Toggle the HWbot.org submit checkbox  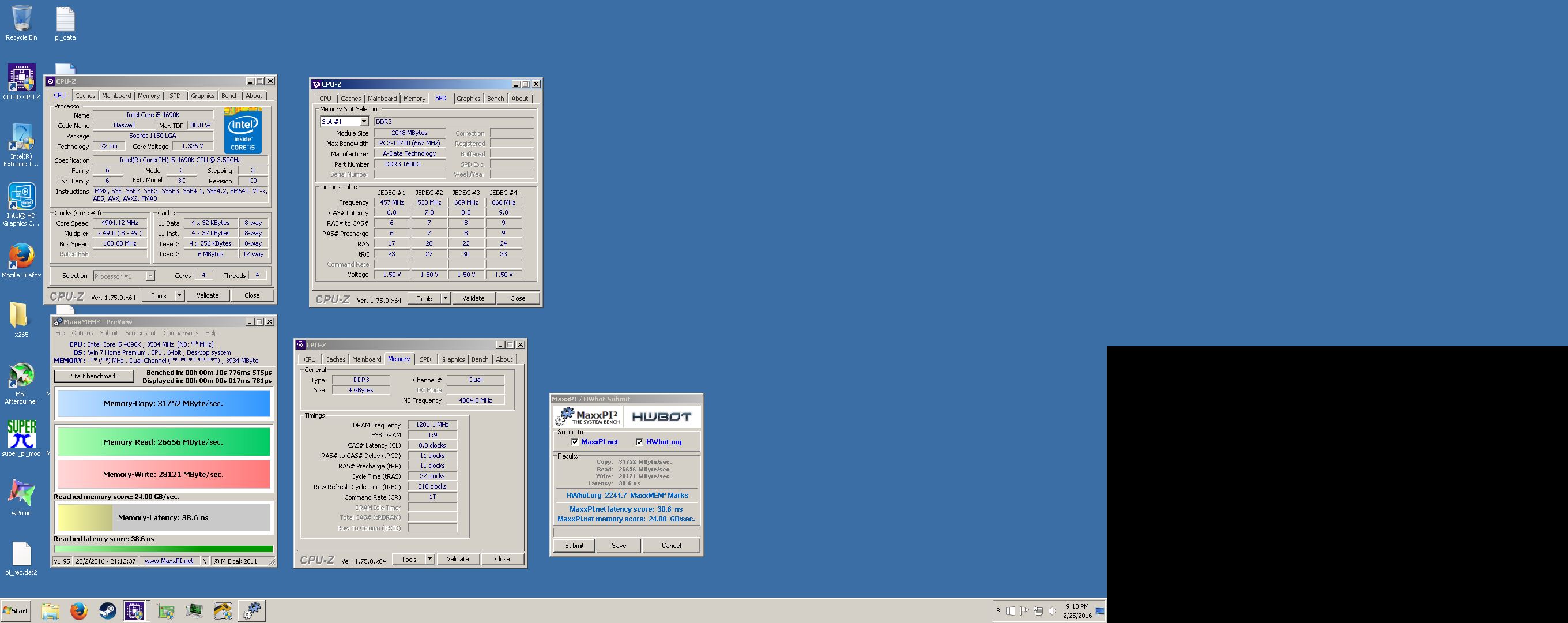[639, 442]
